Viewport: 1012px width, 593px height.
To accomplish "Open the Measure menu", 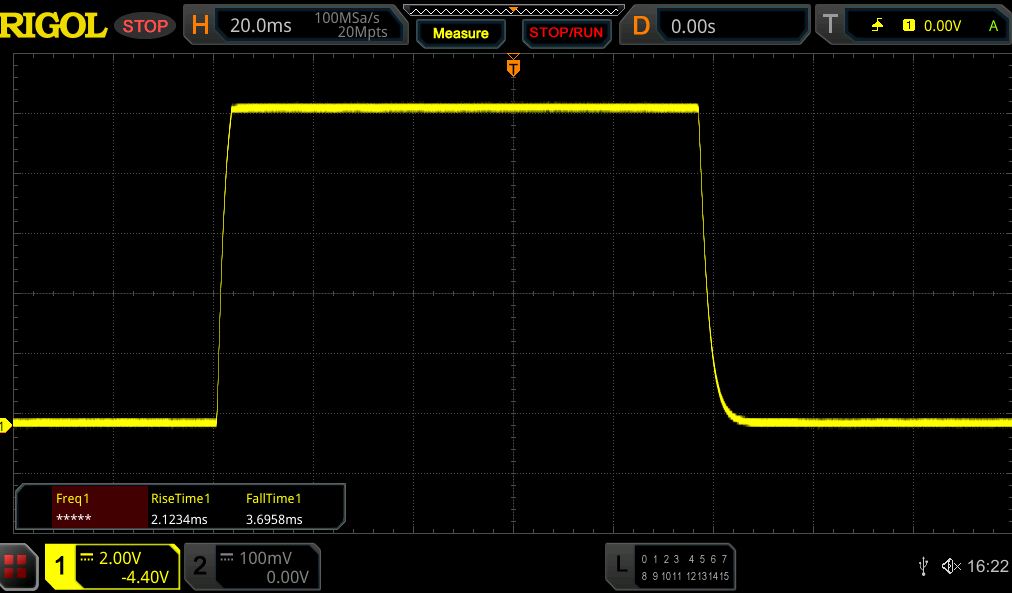I will pos(461,33).
